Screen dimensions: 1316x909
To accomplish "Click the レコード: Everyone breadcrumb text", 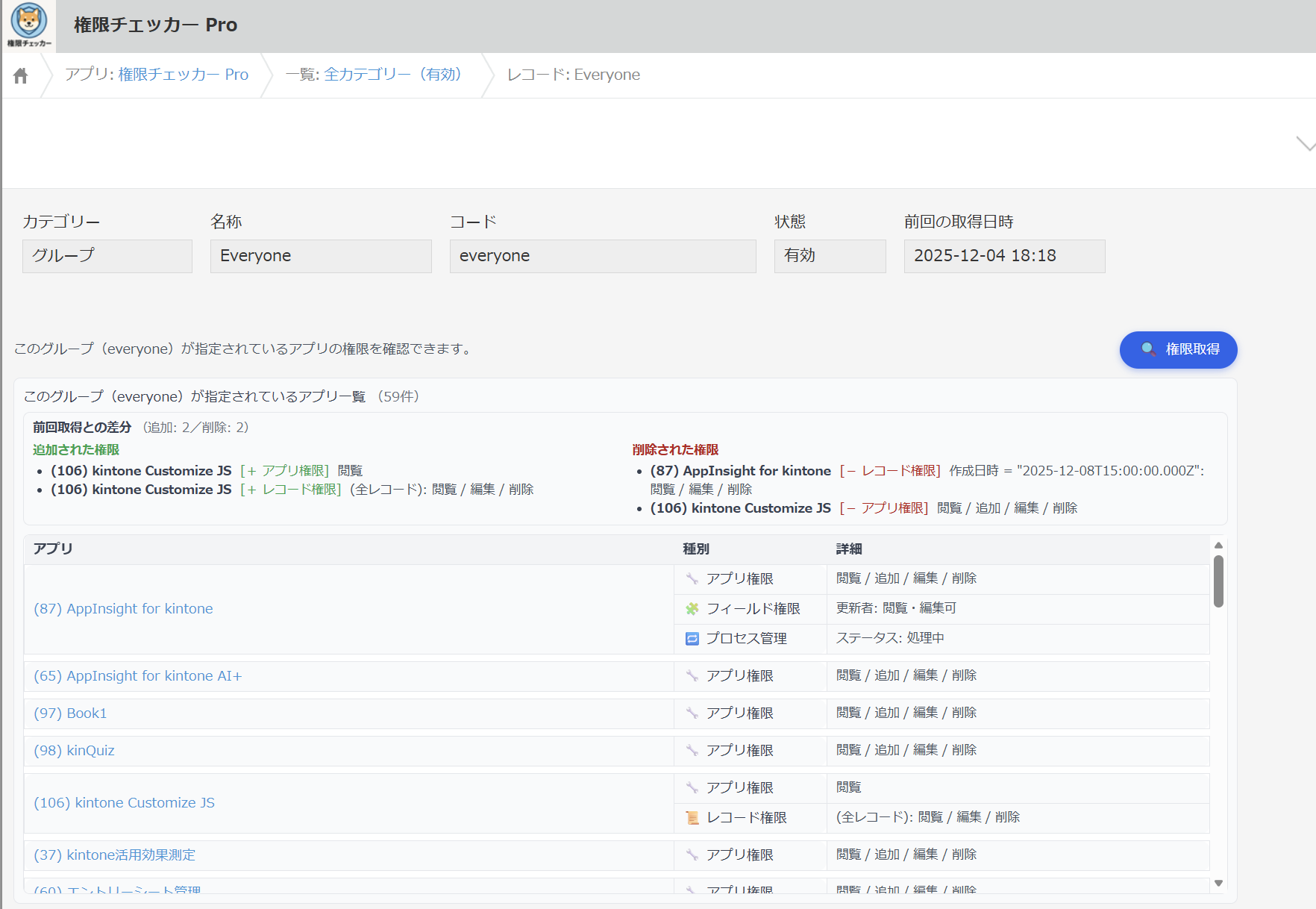I will point(574,75).
